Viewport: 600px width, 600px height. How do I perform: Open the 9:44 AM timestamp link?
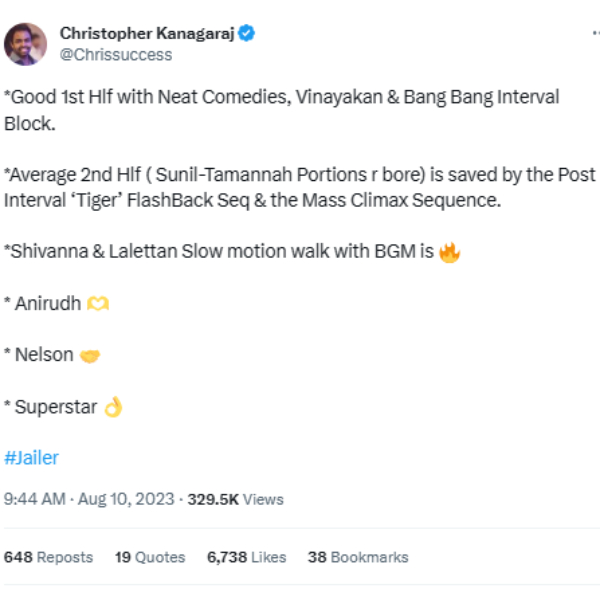[35, 498]
